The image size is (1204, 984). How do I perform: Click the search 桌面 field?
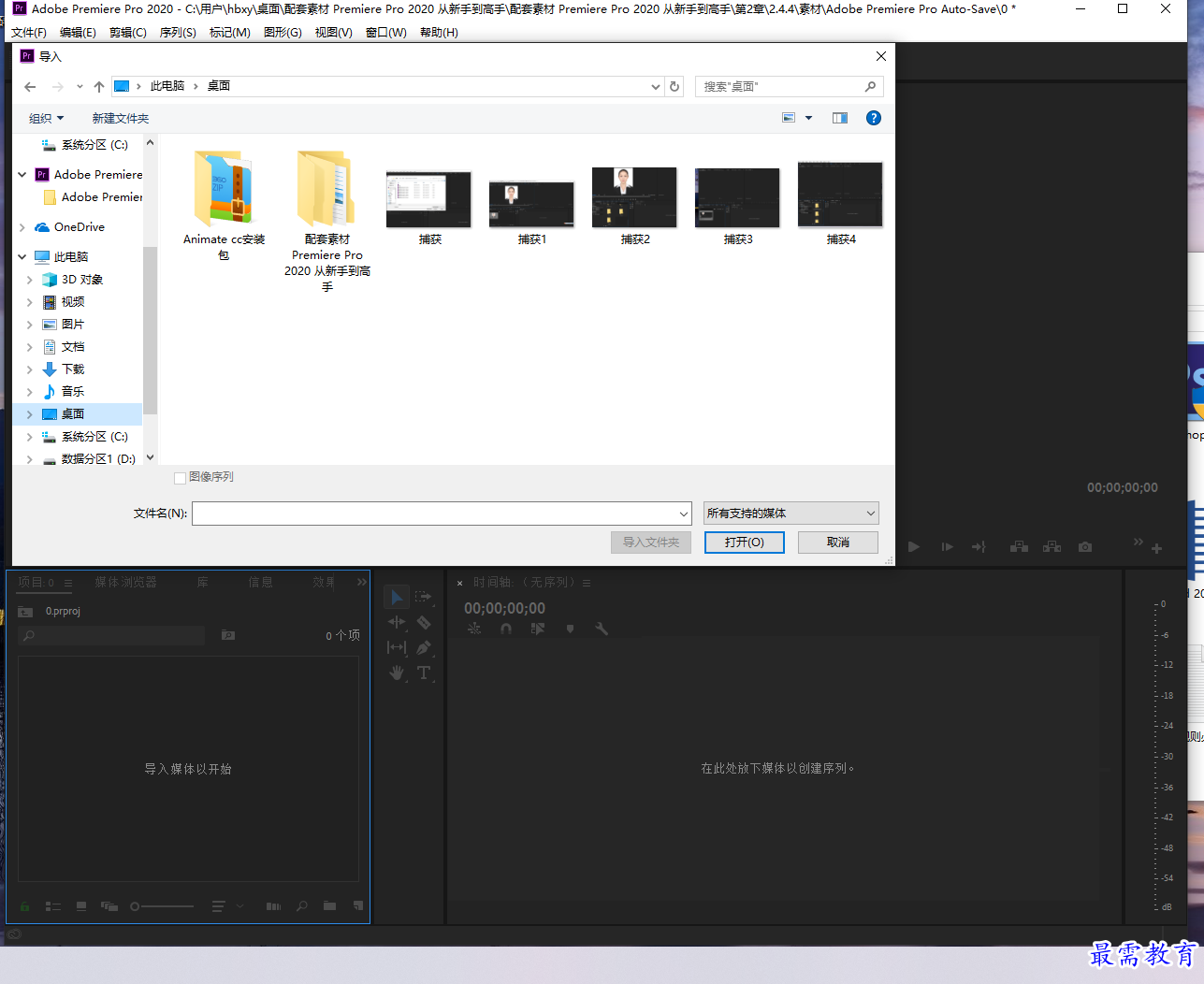coord(790,86)
